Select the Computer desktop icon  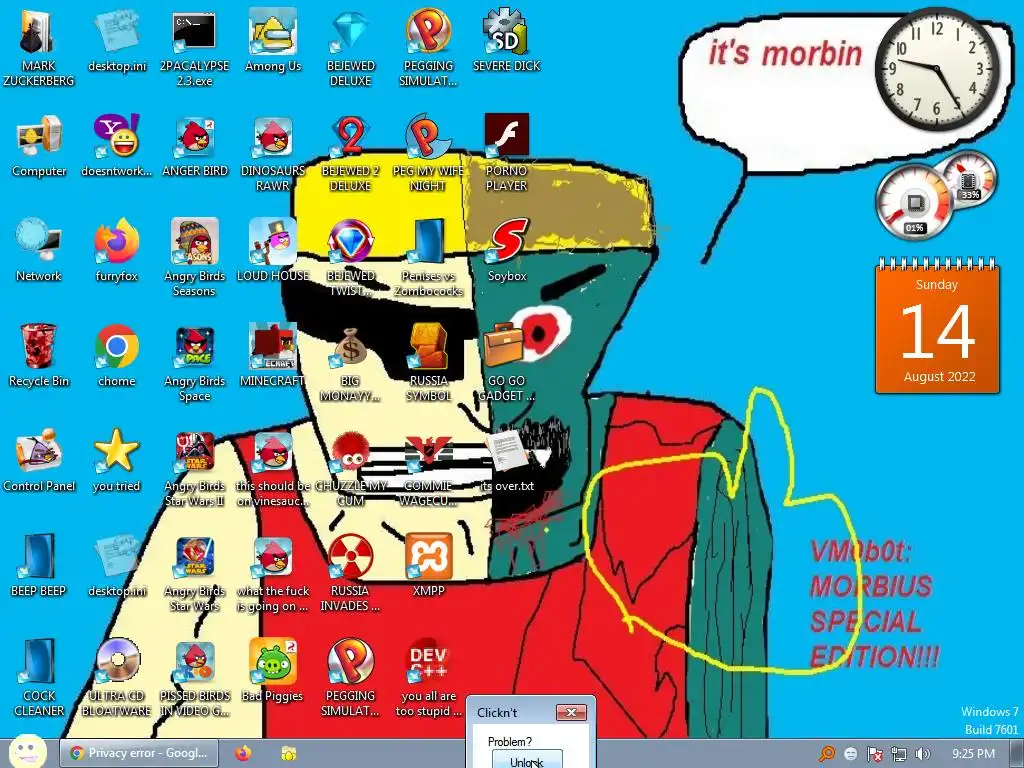tap(39, 146)
